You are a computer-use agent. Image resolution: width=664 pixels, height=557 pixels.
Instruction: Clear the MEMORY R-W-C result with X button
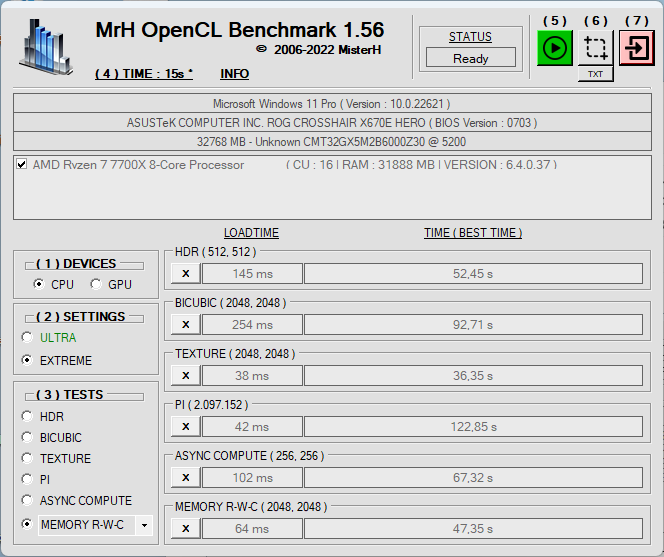[x=185, y=529]
